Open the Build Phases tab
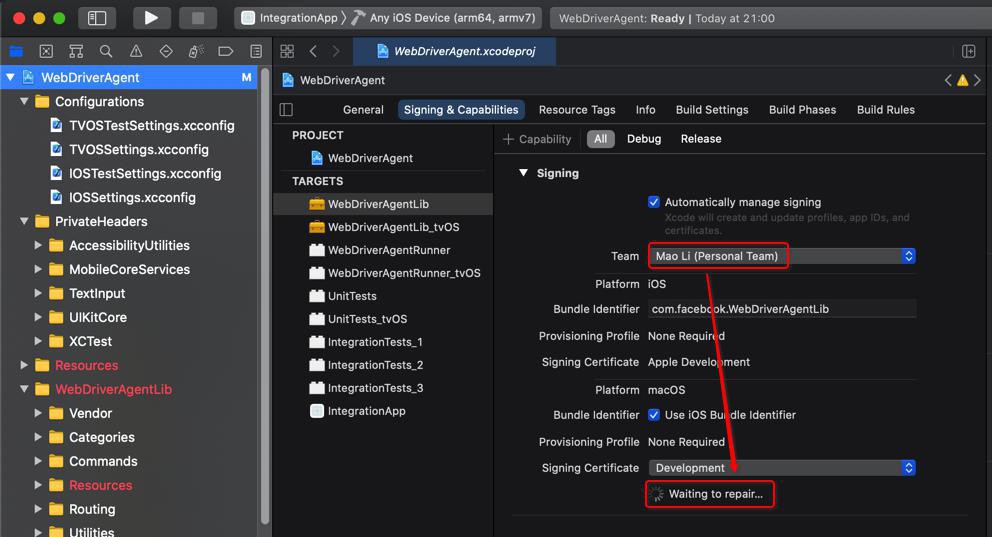The width and height of the screenshot is (992, 537). tap(802, 110)
